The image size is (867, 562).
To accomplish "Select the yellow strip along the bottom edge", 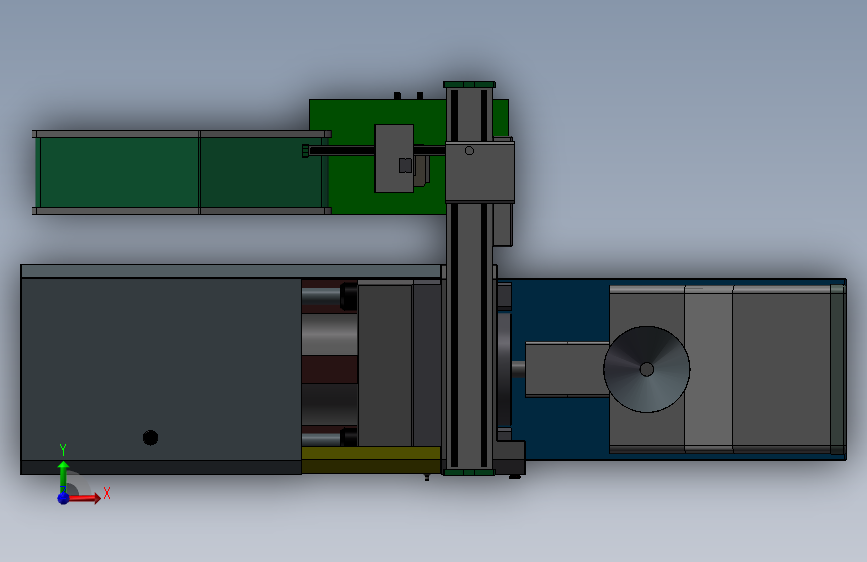I will pyautogui.click(x=371, y=460).
